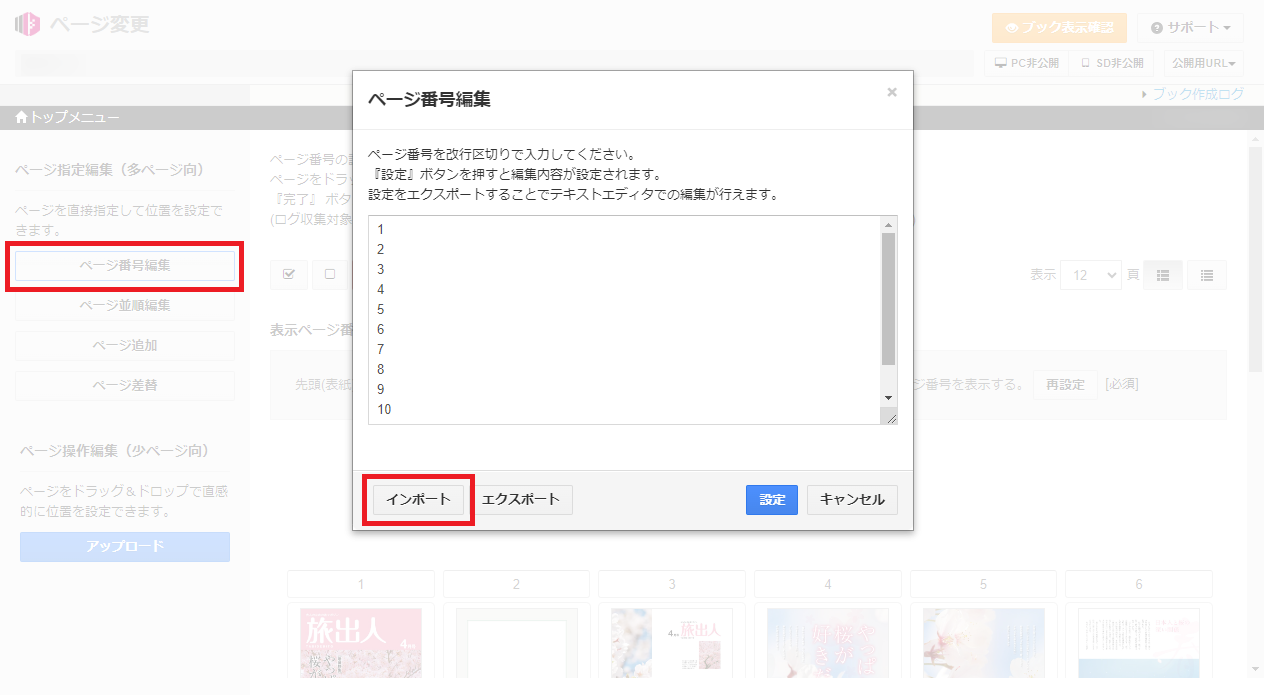
Task: Open the 公開用URL dropdown
Action: (1203, 63)
